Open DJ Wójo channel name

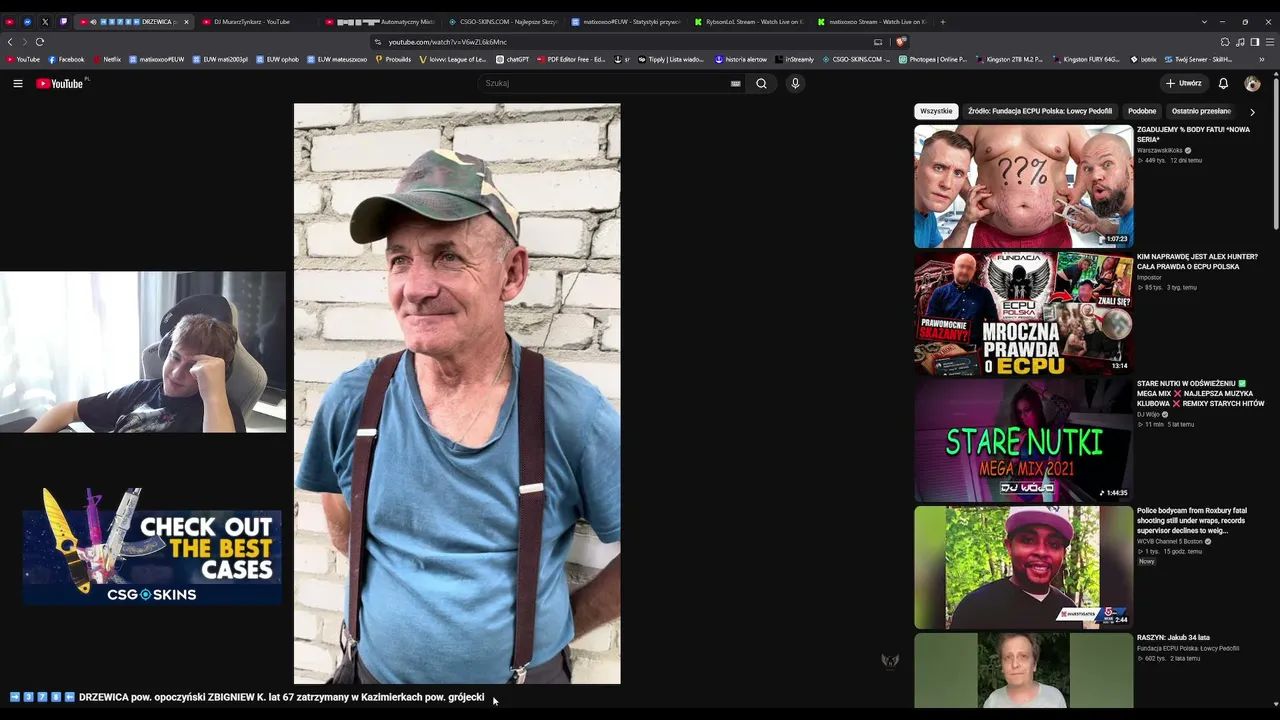pos(1148,414)
